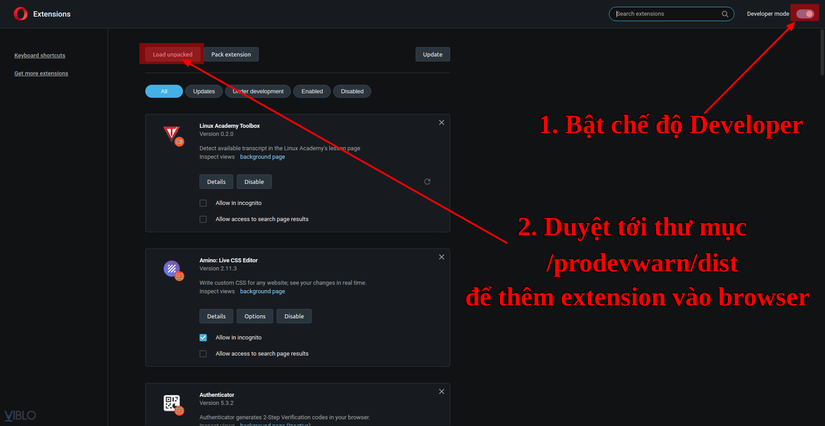The height and width of the screenshot is (426, 825).
Task: Remove Linux Academy Toolbox with its X icon
Action: tap(441, 123)
